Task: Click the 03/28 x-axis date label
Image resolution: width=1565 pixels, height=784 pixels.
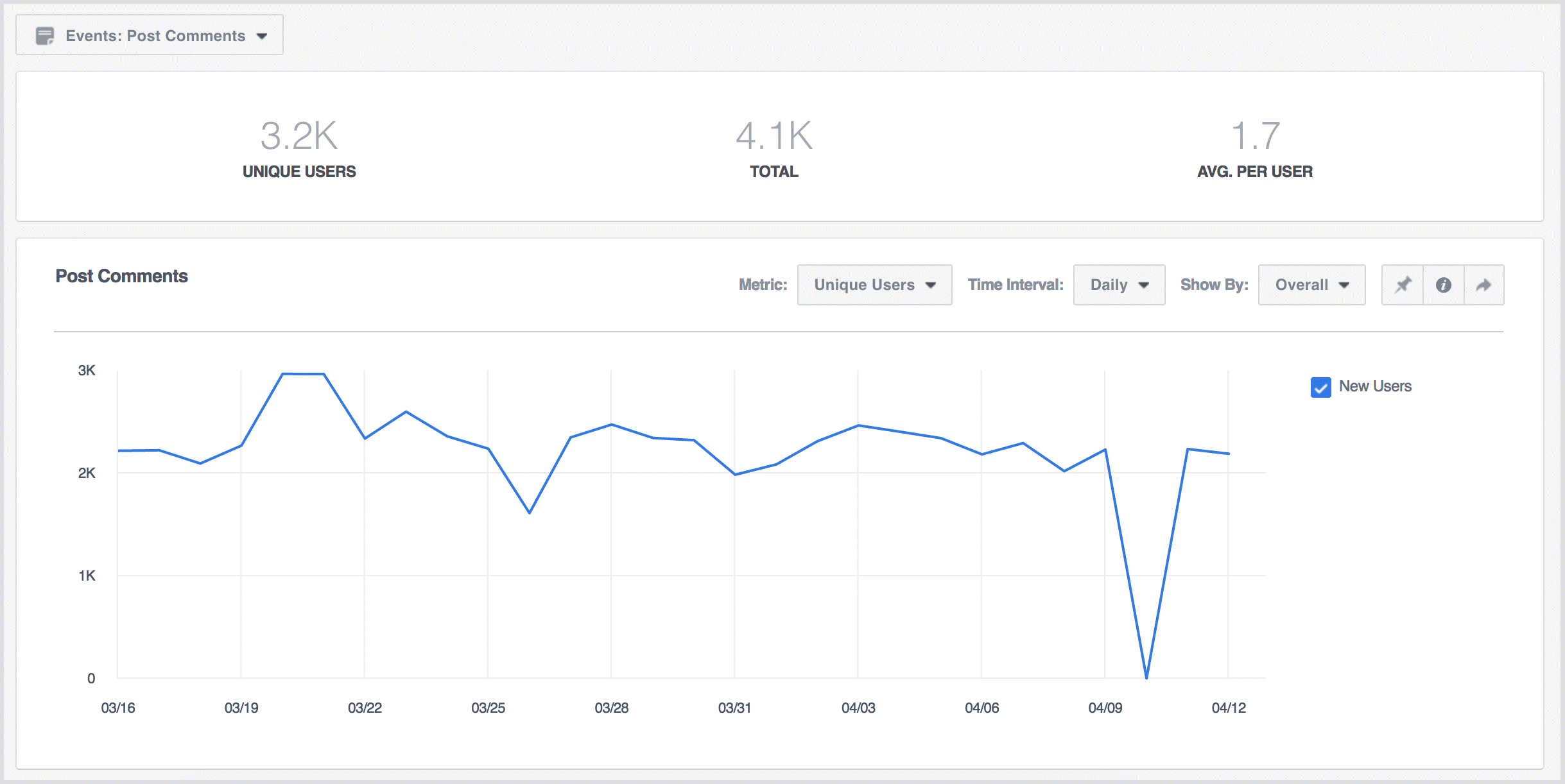Action: [611, 708]
